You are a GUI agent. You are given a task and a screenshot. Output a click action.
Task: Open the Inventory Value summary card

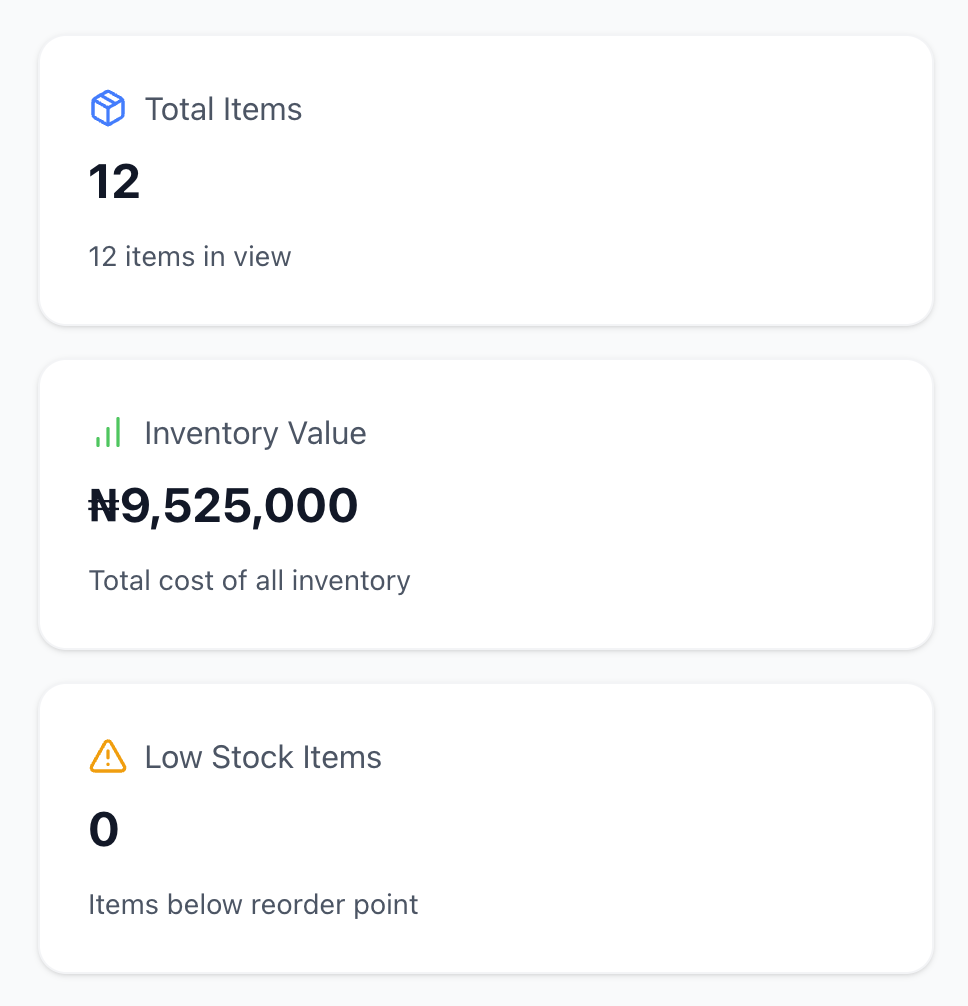pos(486,505)
